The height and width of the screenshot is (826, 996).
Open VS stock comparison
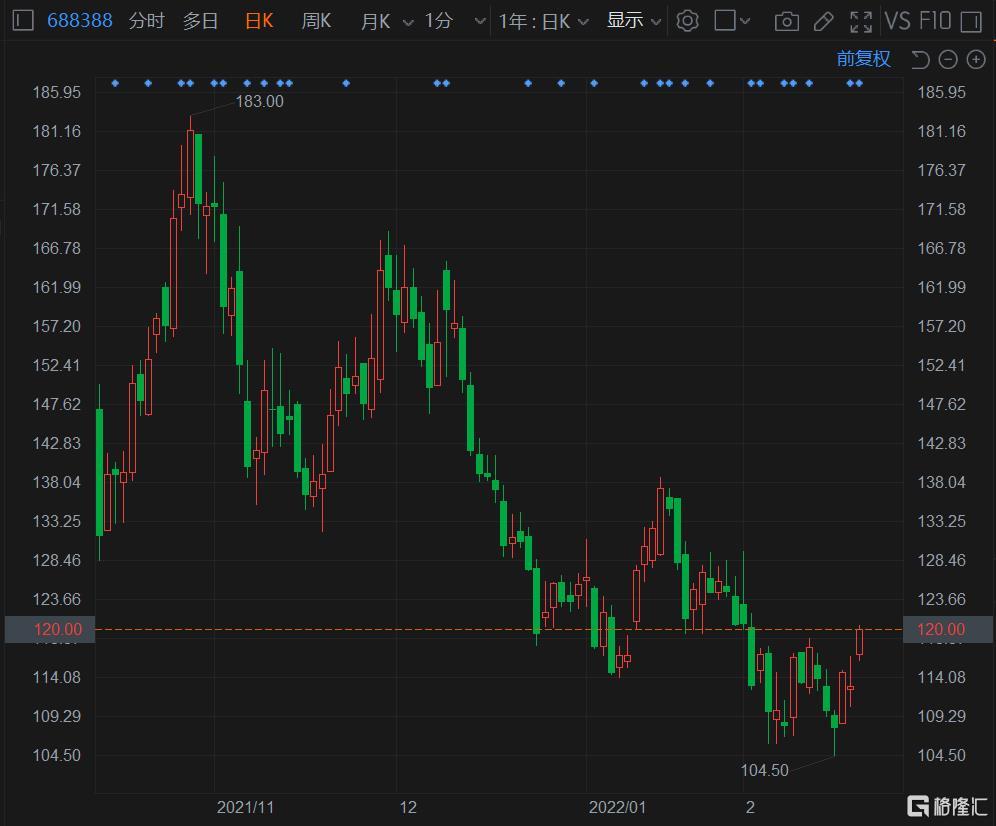tap(898, 21)
